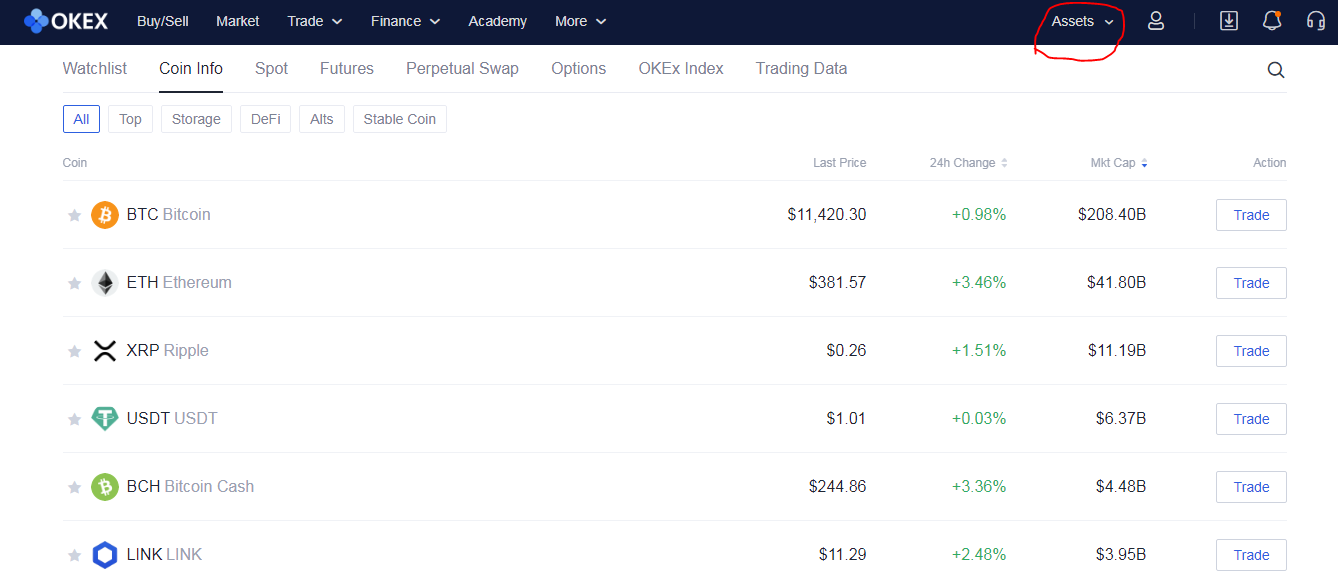The height and width of the screenshot is (580, 1338).
Task: Select the All coin filter
Action: point(81,119)
